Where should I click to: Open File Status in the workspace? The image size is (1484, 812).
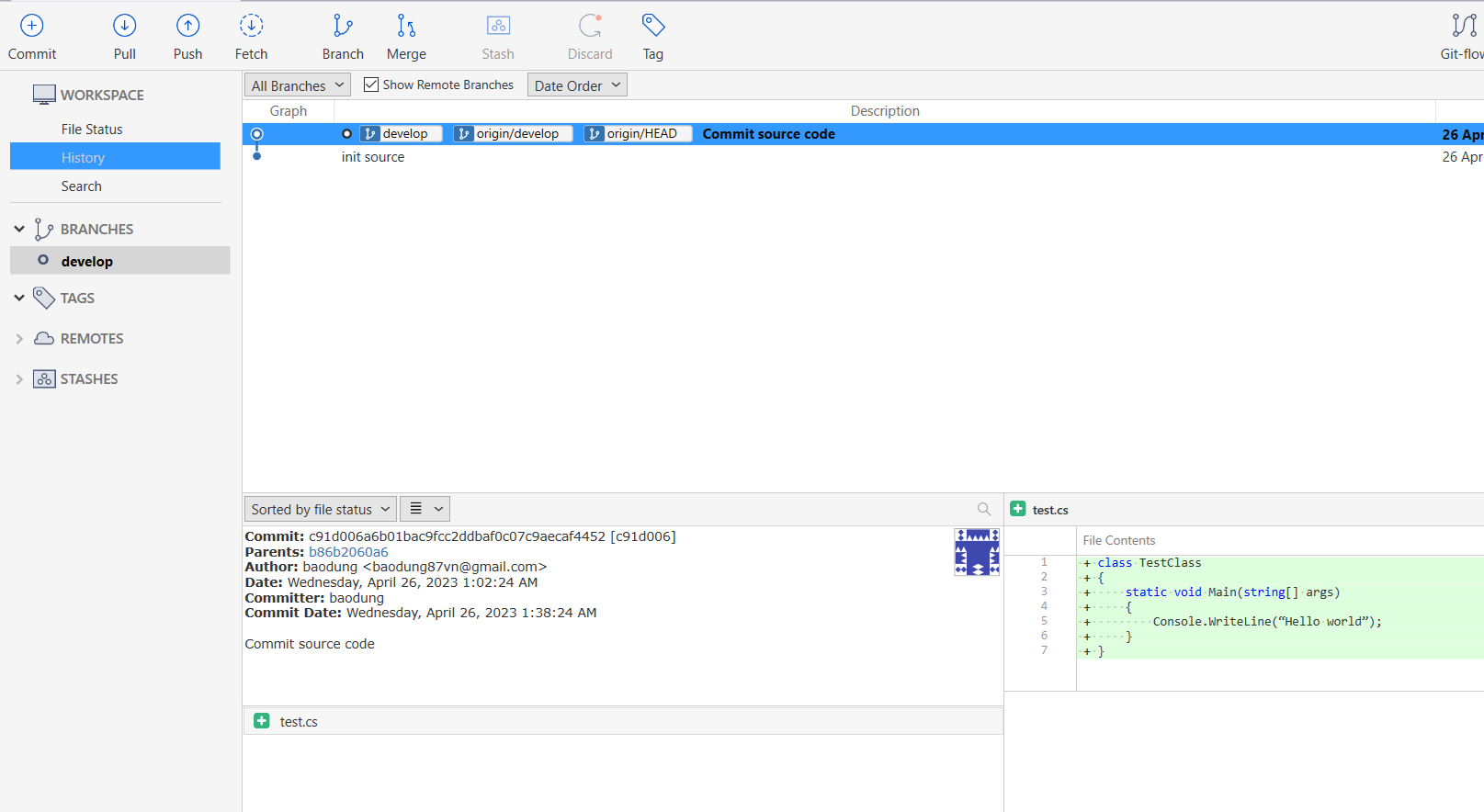(92, 130)
